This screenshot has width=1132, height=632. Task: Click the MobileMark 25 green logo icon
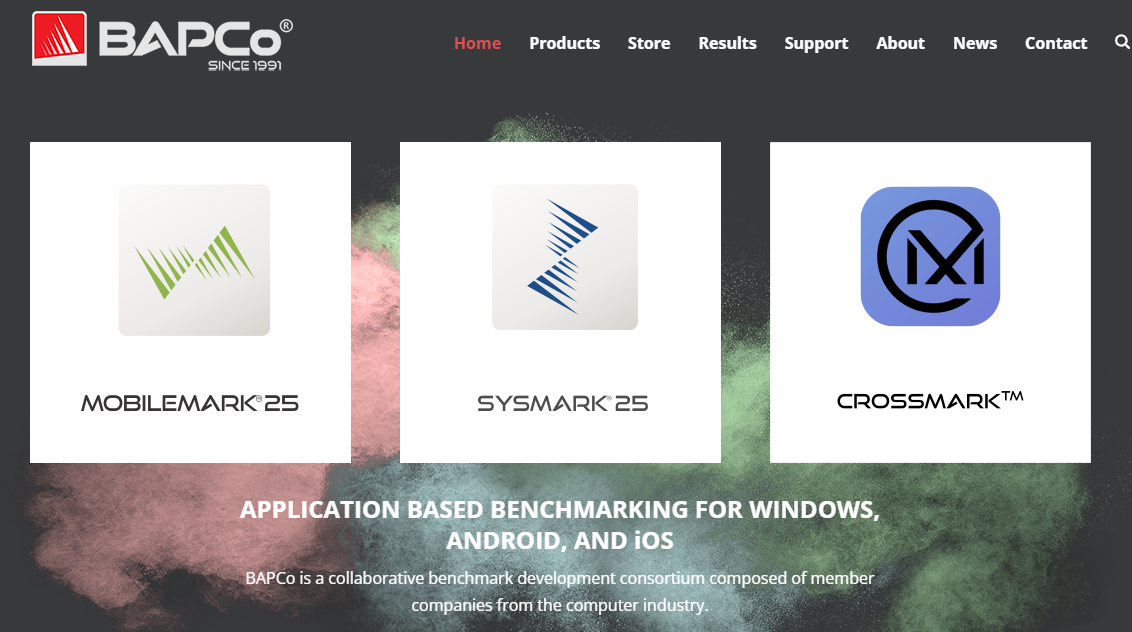point(194,260)
